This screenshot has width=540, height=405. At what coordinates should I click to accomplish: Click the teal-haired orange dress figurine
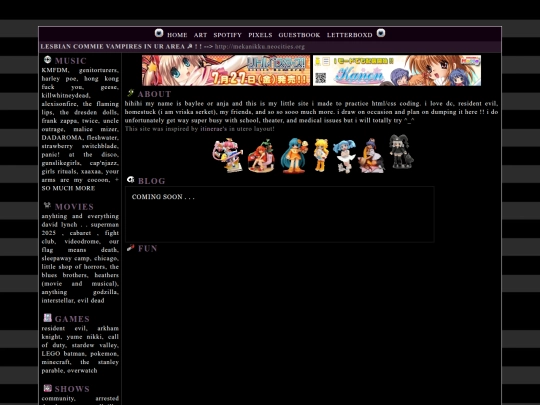coord(294,155)
